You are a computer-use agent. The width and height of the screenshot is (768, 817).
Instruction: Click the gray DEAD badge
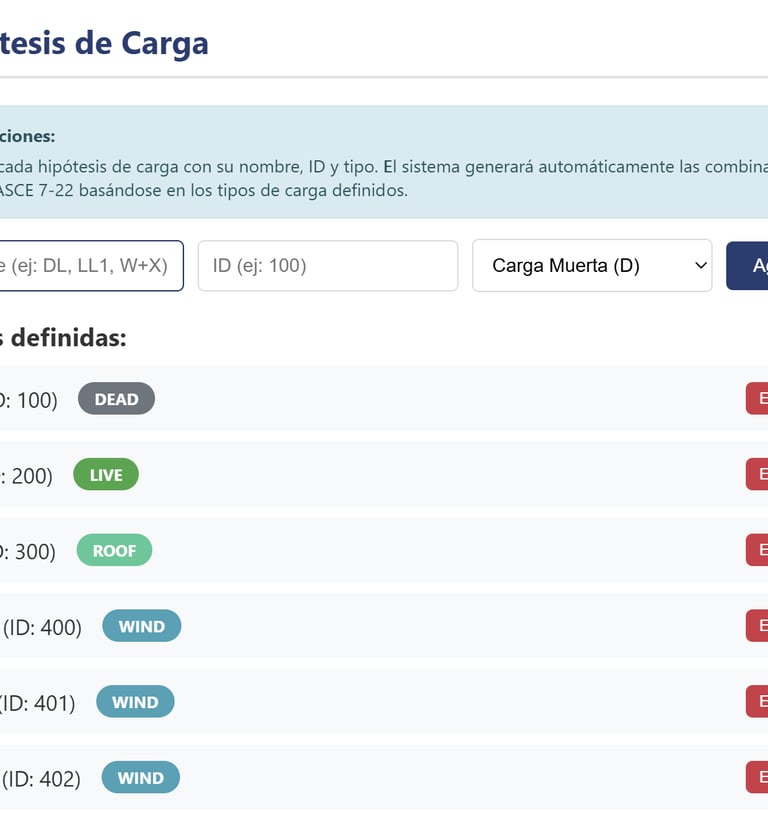[116, 399]
